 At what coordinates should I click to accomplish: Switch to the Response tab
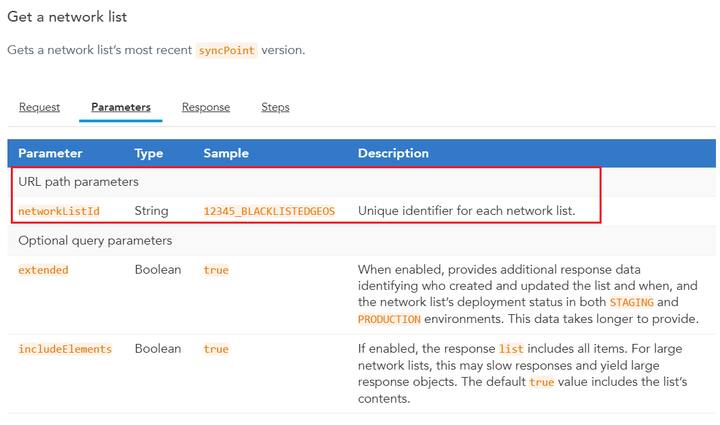tap(206, 107)
